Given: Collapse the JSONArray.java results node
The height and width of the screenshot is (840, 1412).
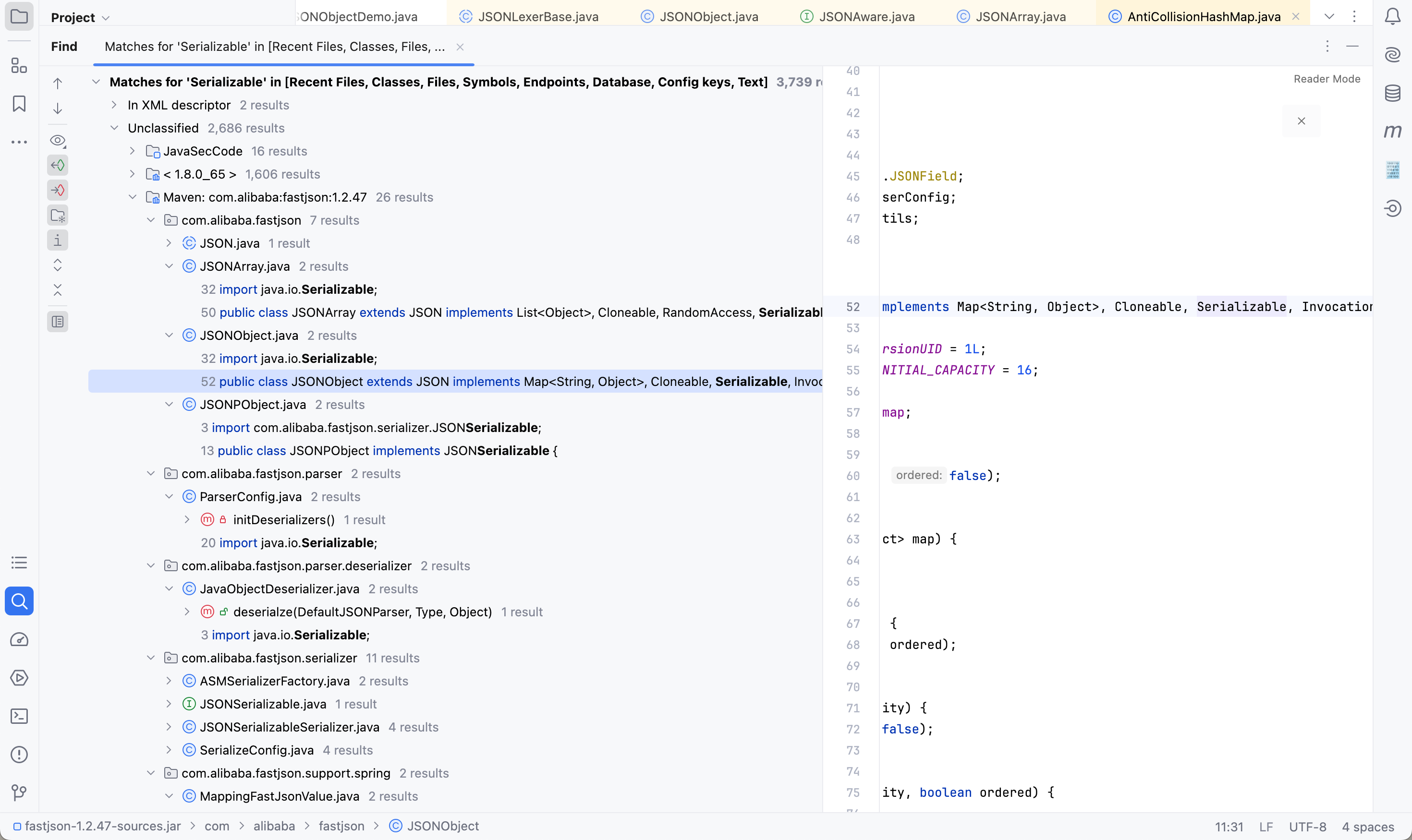Looking at the screenshot, I should 169,266.
